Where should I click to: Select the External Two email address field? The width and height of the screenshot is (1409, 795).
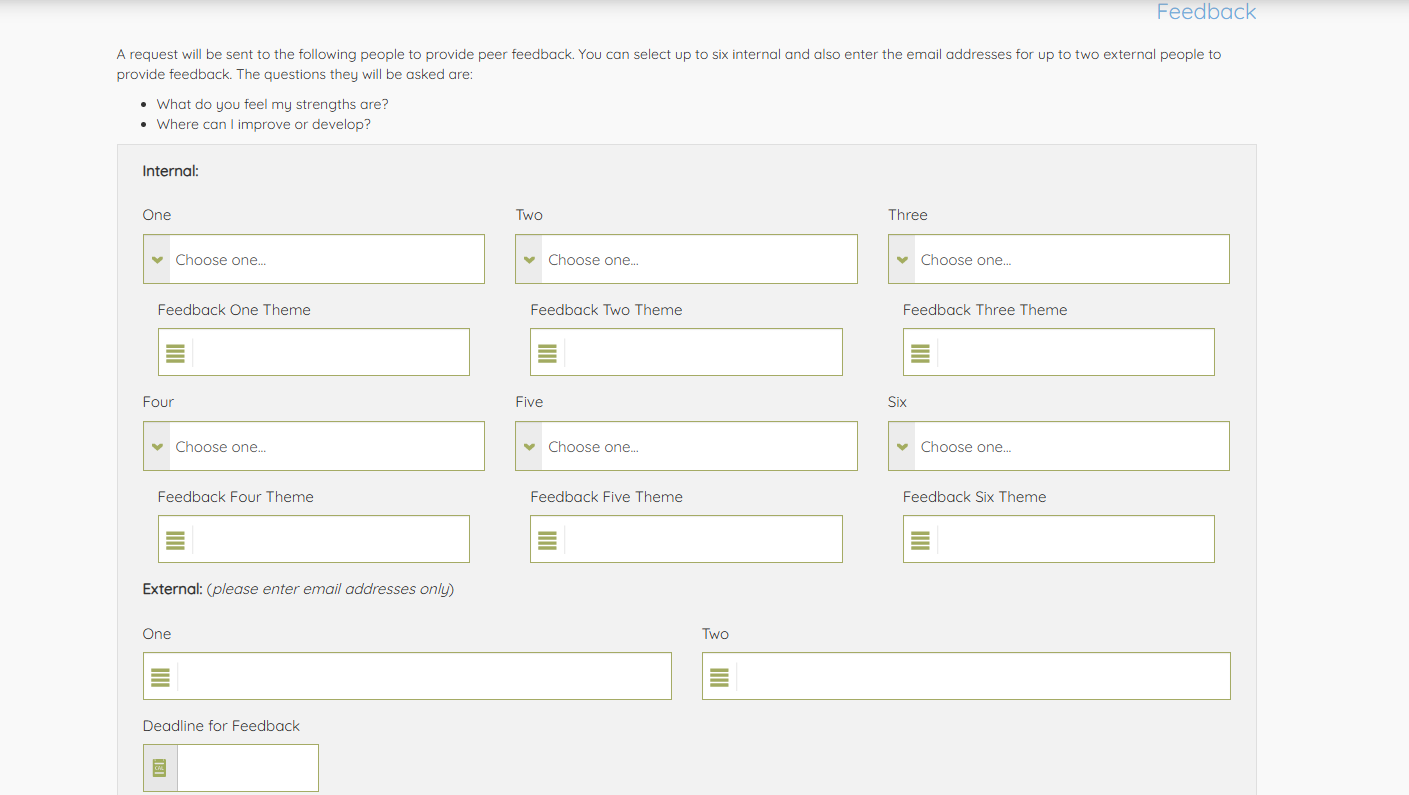(x=982, y=677)
